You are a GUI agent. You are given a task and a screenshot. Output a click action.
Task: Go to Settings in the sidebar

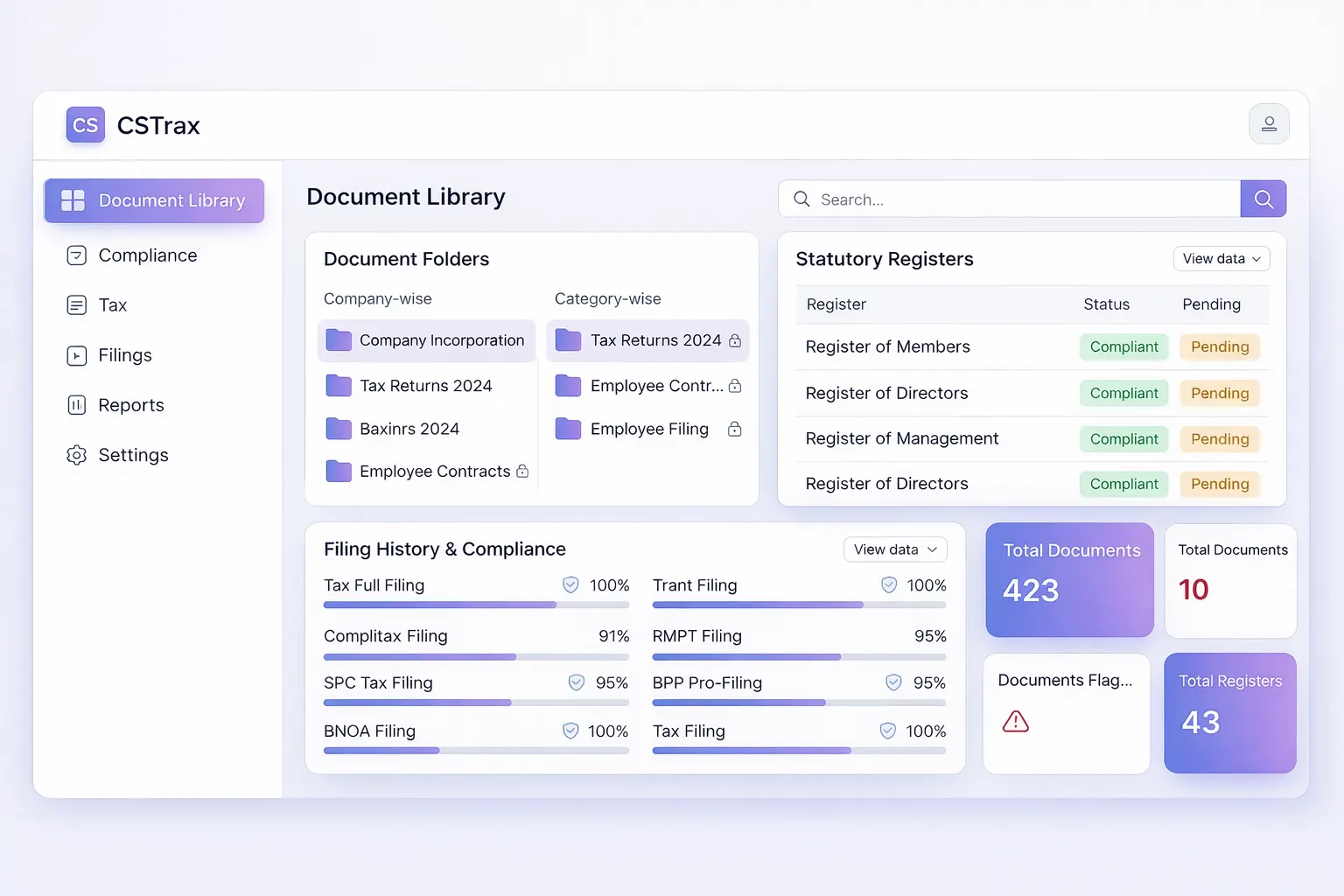click(x=133, y=455)
